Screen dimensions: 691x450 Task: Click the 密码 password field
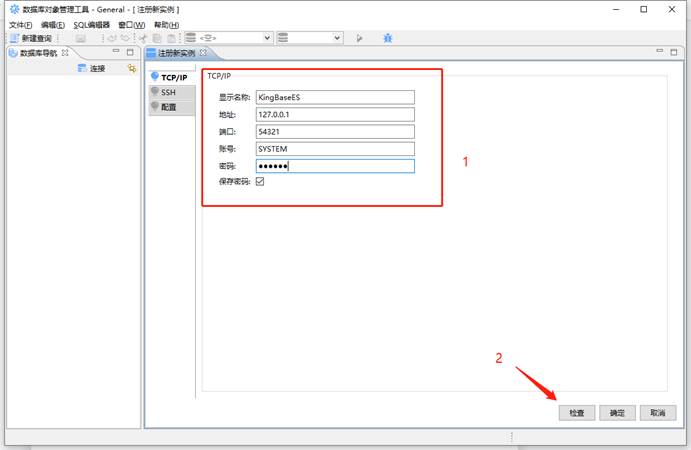(335, 166)
